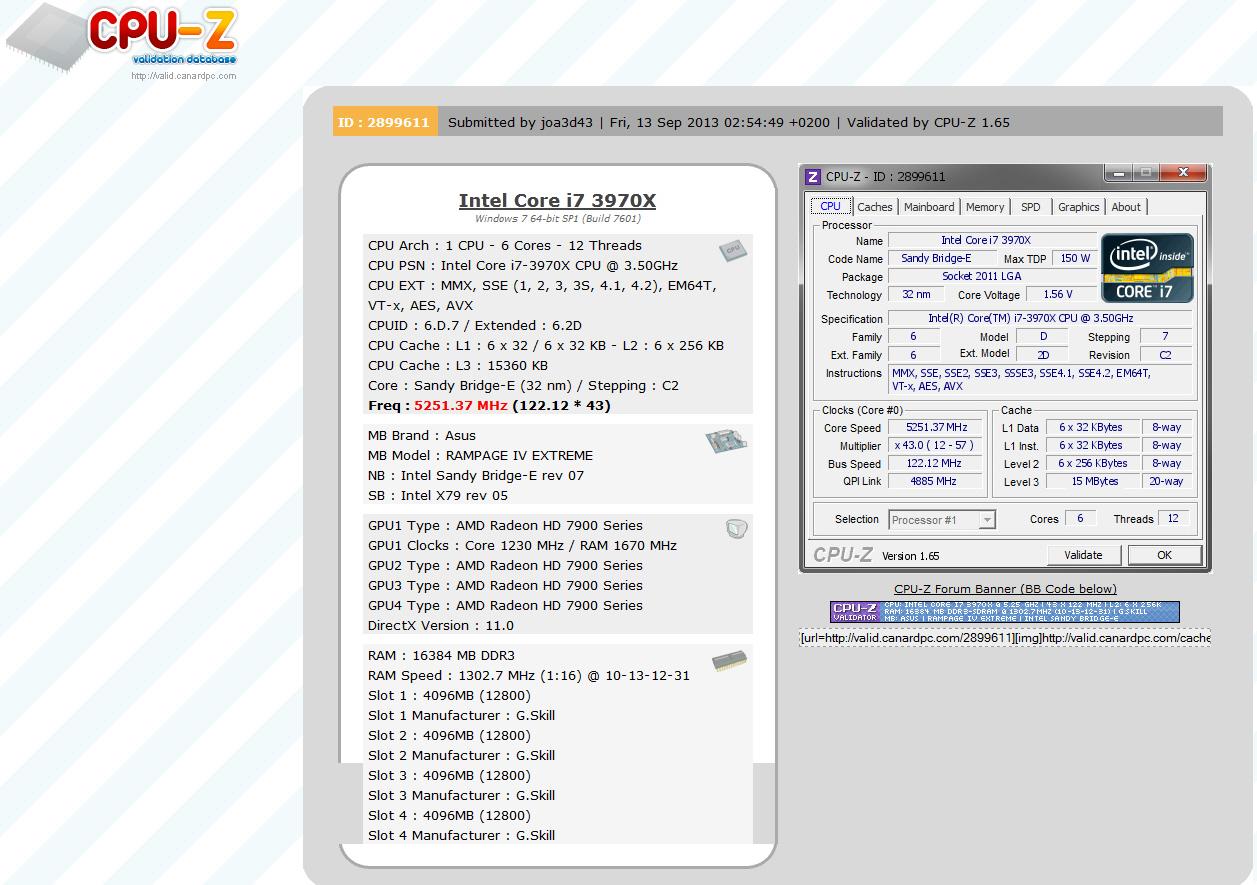Viewport: 1257px width, 885px height.
Task: Click the Revision value C2
Action: pyautogui.click(x=1165, y=354)
